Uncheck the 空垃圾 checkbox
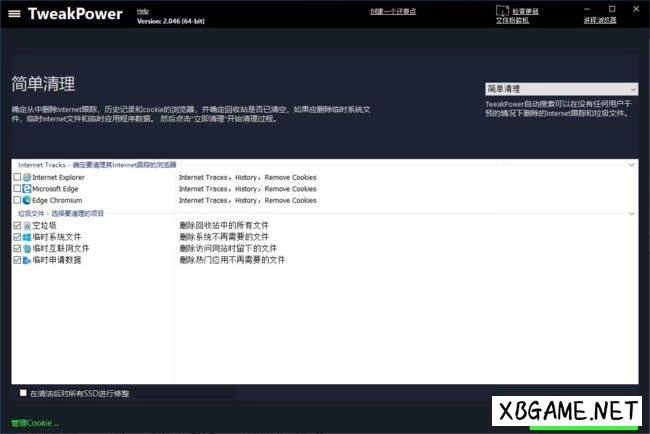This screenshot has width=650, height=434. point(17,226)
